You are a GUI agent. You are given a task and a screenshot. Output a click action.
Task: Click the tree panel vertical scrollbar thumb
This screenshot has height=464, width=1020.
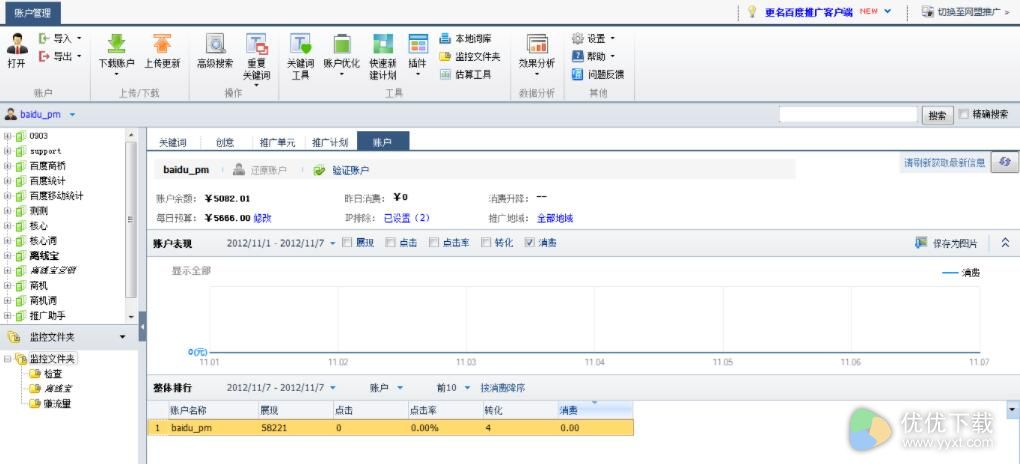(x=131, y=219)
